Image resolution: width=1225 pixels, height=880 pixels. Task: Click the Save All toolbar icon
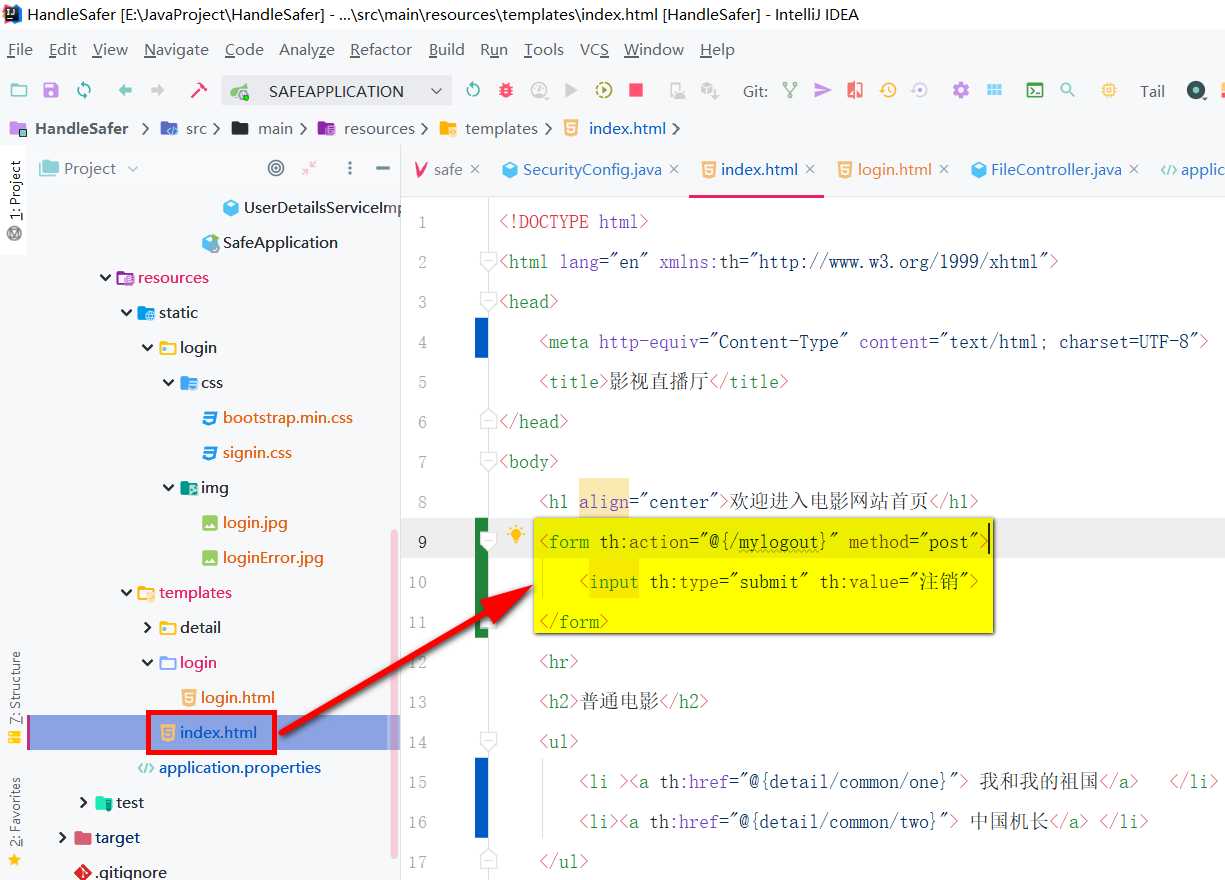[51, 90]
